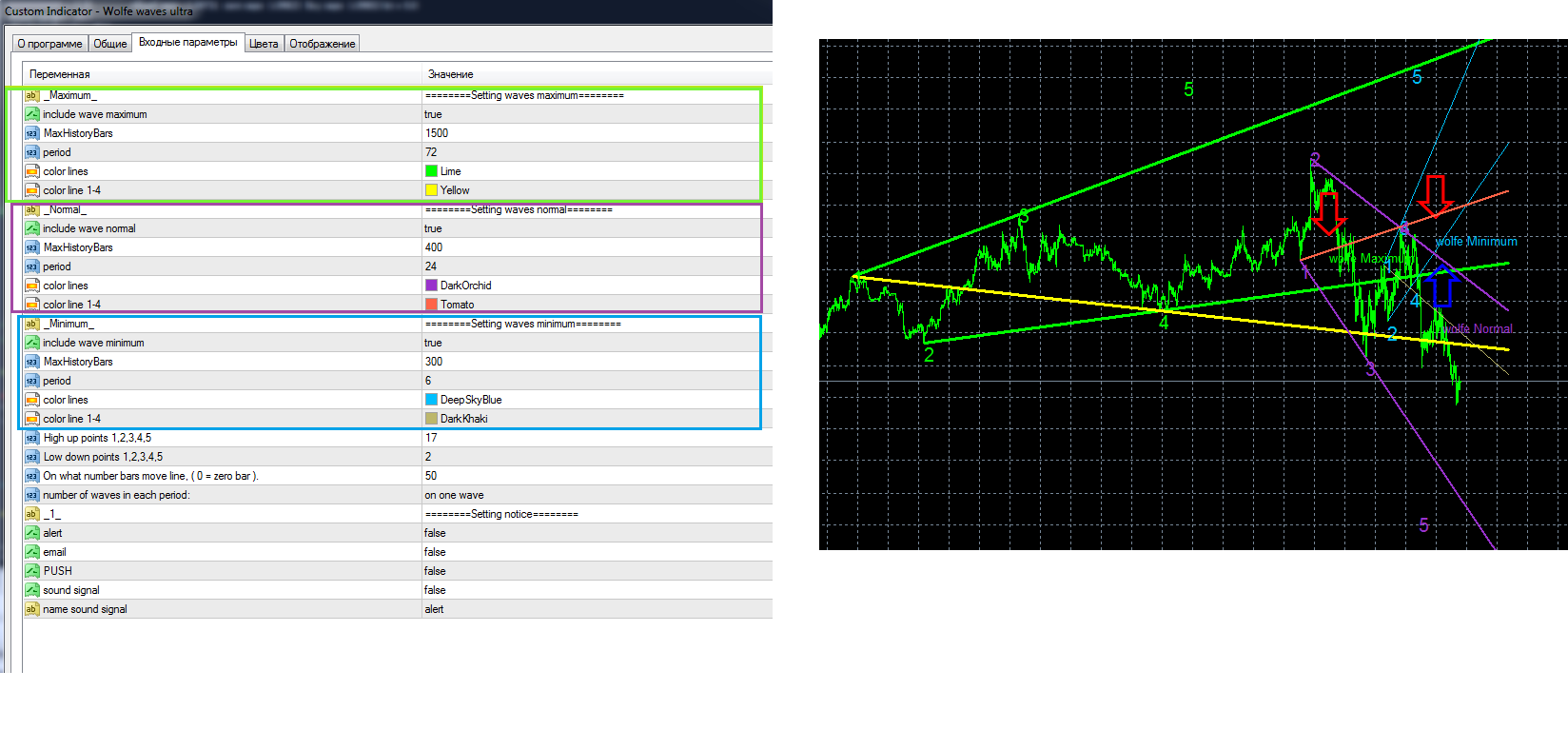Click the color-type icon on the DeepSkyBlue color lines row
This screenshot has height=730, width=1568.
[x=31, y=400]
